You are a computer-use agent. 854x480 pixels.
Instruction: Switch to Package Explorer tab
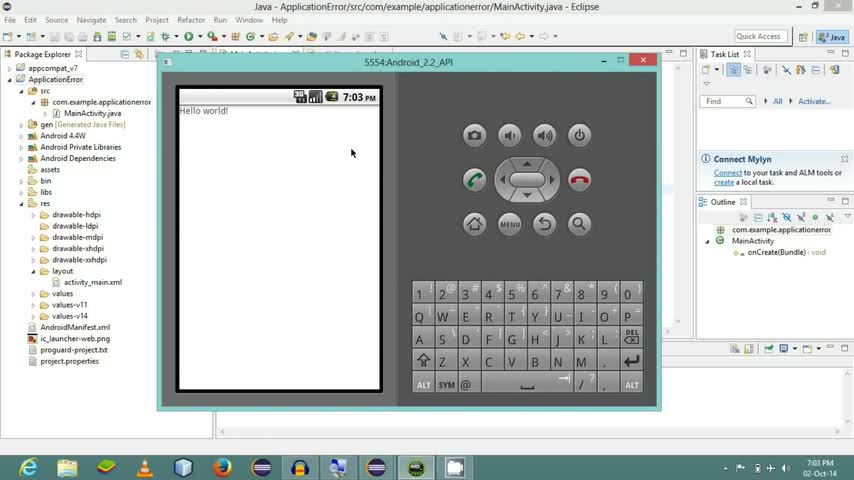click(x=42, y=54)
